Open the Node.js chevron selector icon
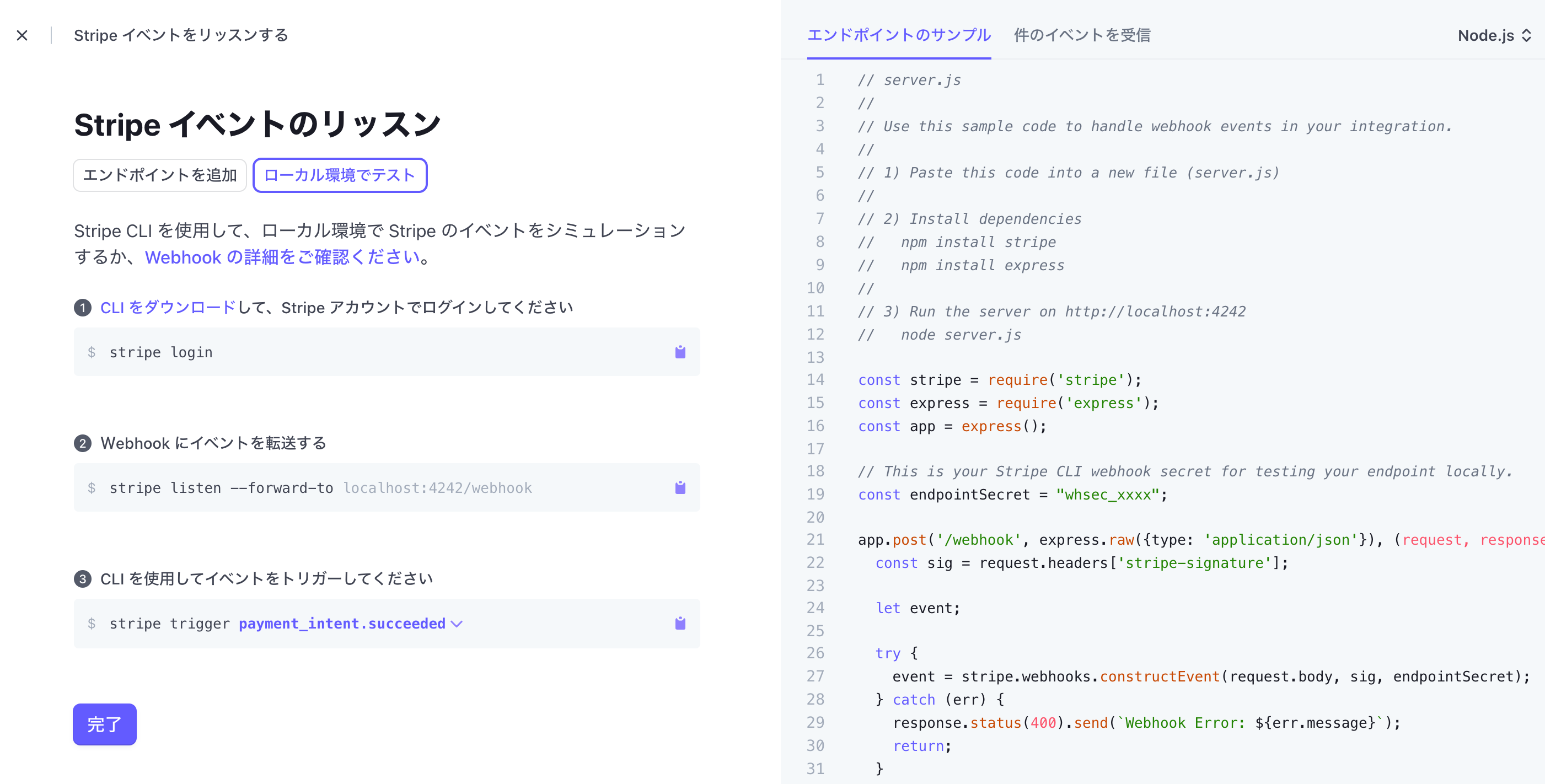Screen dimensions: 1545x784 coord(1526,35)
